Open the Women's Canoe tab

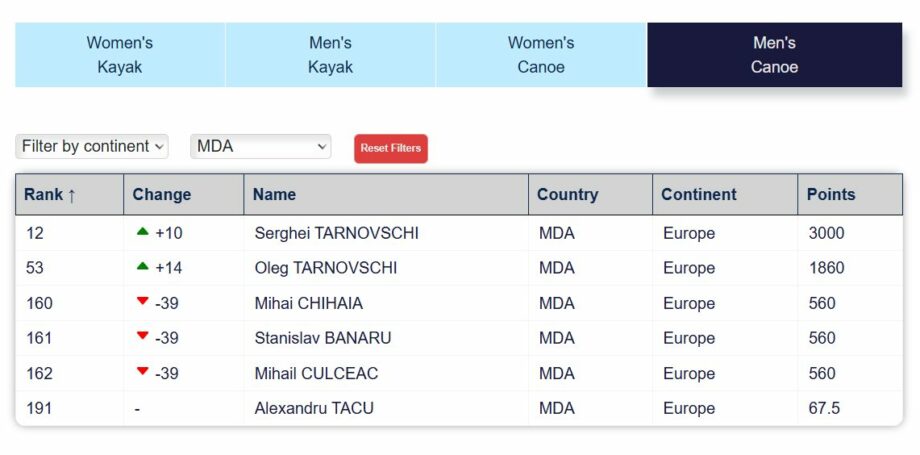click(541, 55)
